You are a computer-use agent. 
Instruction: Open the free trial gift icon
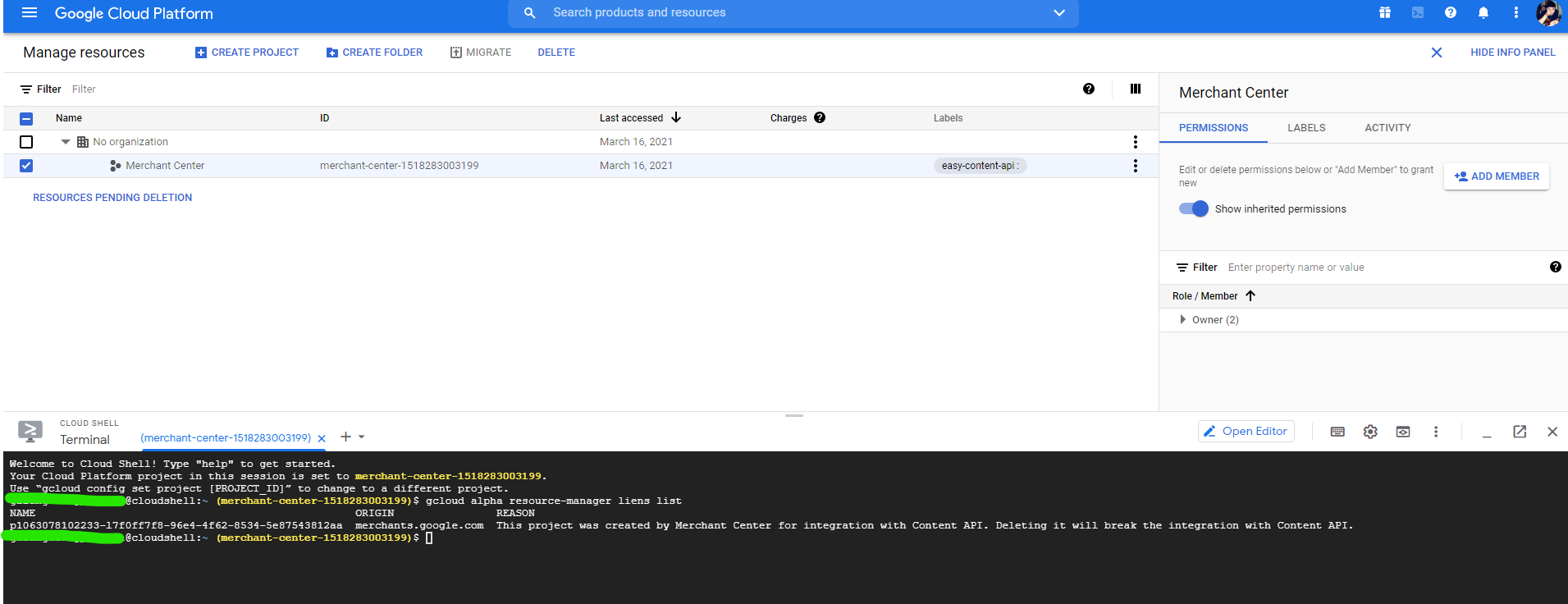click(1385, 13)
